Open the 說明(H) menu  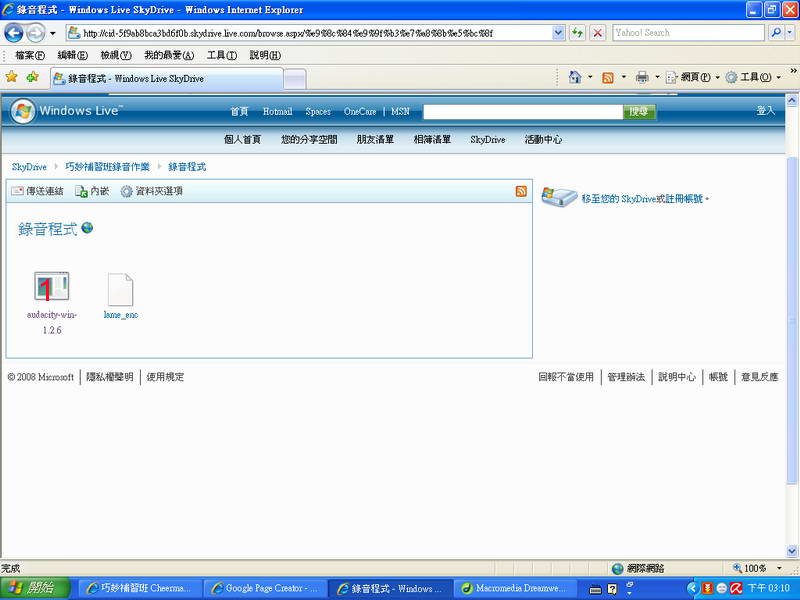(x=265, y=55)
